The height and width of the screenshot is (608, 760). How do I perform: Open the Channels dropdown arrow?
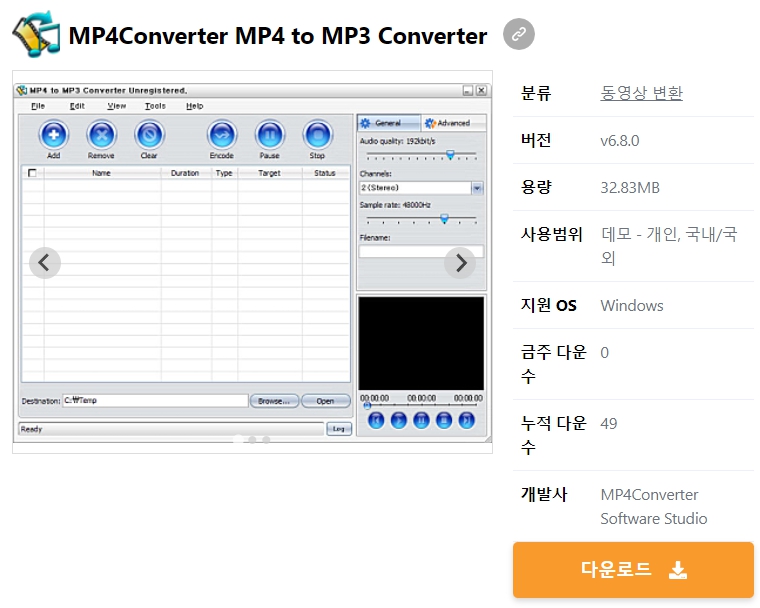[x=477, y=188]
